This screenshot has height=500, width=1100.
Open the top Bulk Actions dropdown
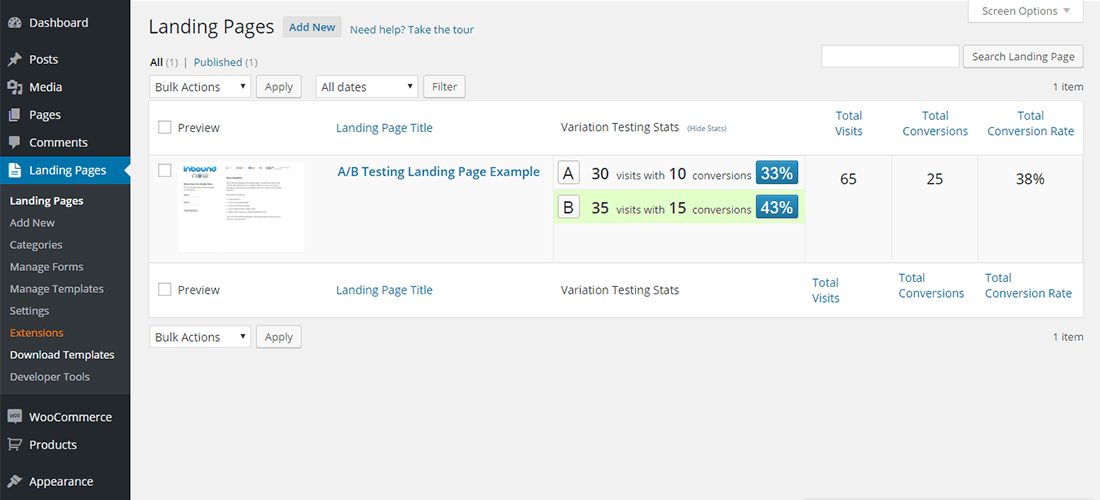tap(200, 87)
